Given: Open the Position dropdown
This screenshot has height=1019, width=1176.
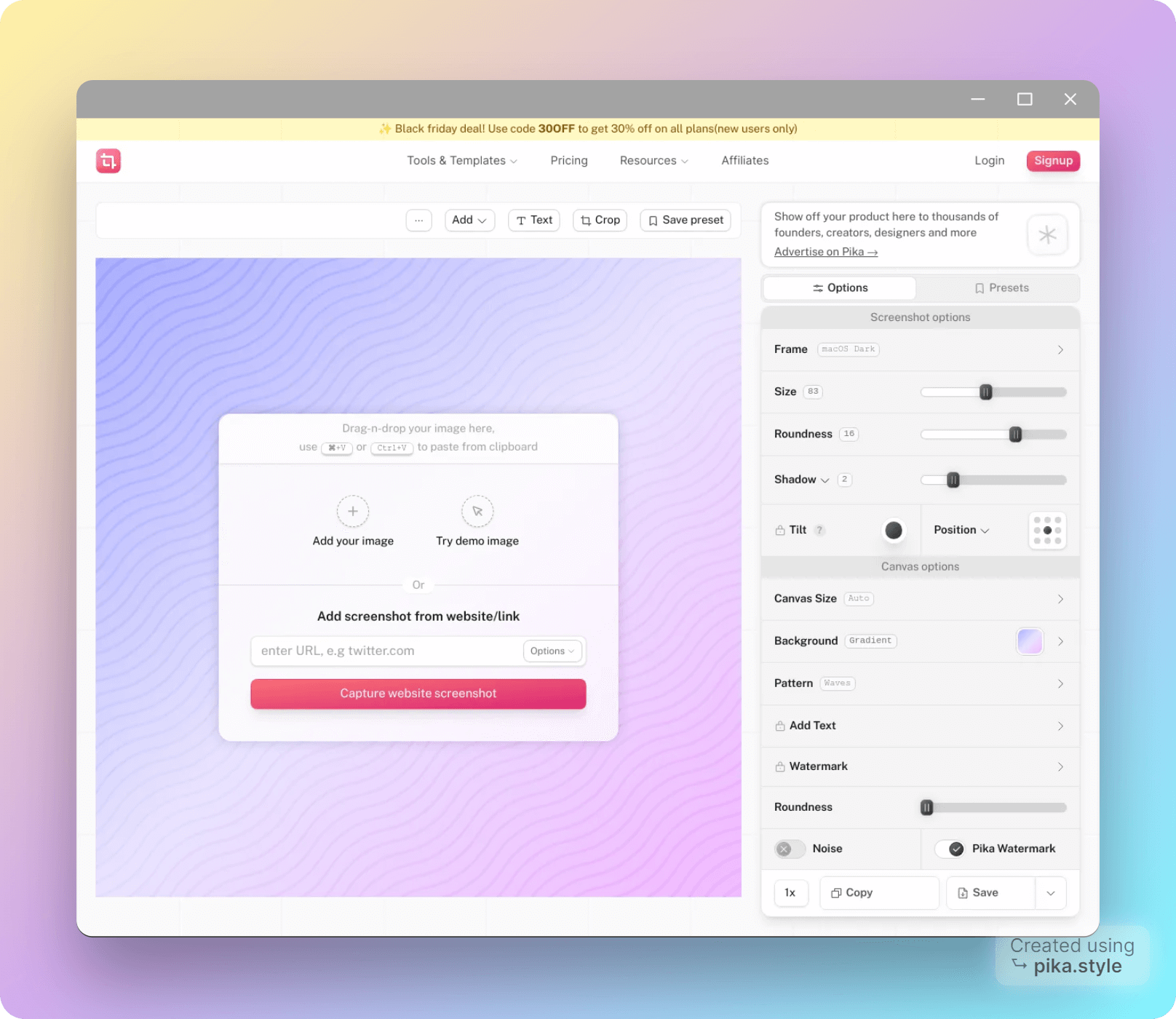Looking at the screenshot, I should (x=961, y=530).
